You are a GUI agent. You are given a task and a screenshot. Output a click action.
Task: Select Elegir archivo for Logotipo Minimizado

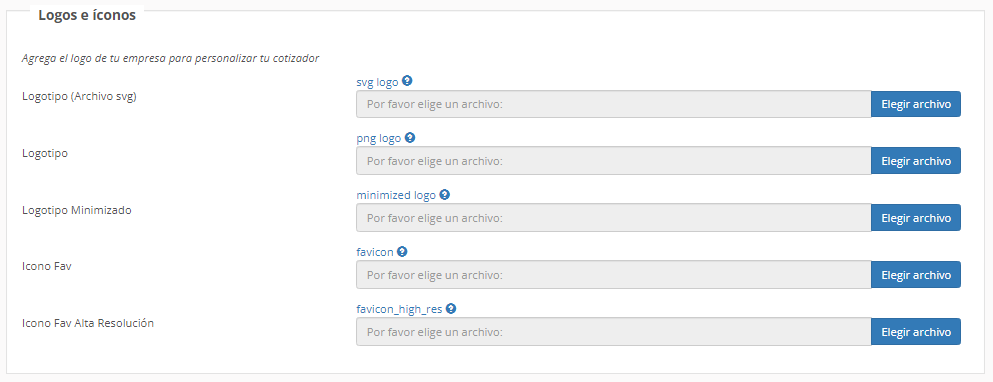click(916, 218)
